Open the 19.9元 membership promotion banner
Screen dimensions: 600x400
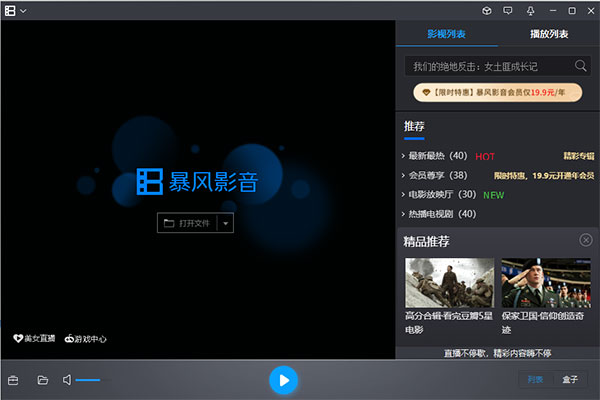coord(497,92)
